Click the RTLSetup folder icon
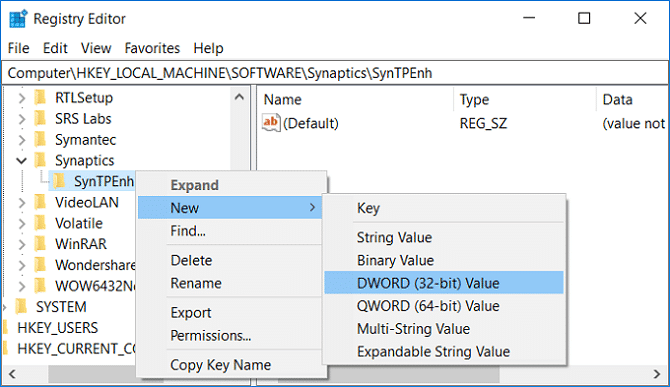 40,97
